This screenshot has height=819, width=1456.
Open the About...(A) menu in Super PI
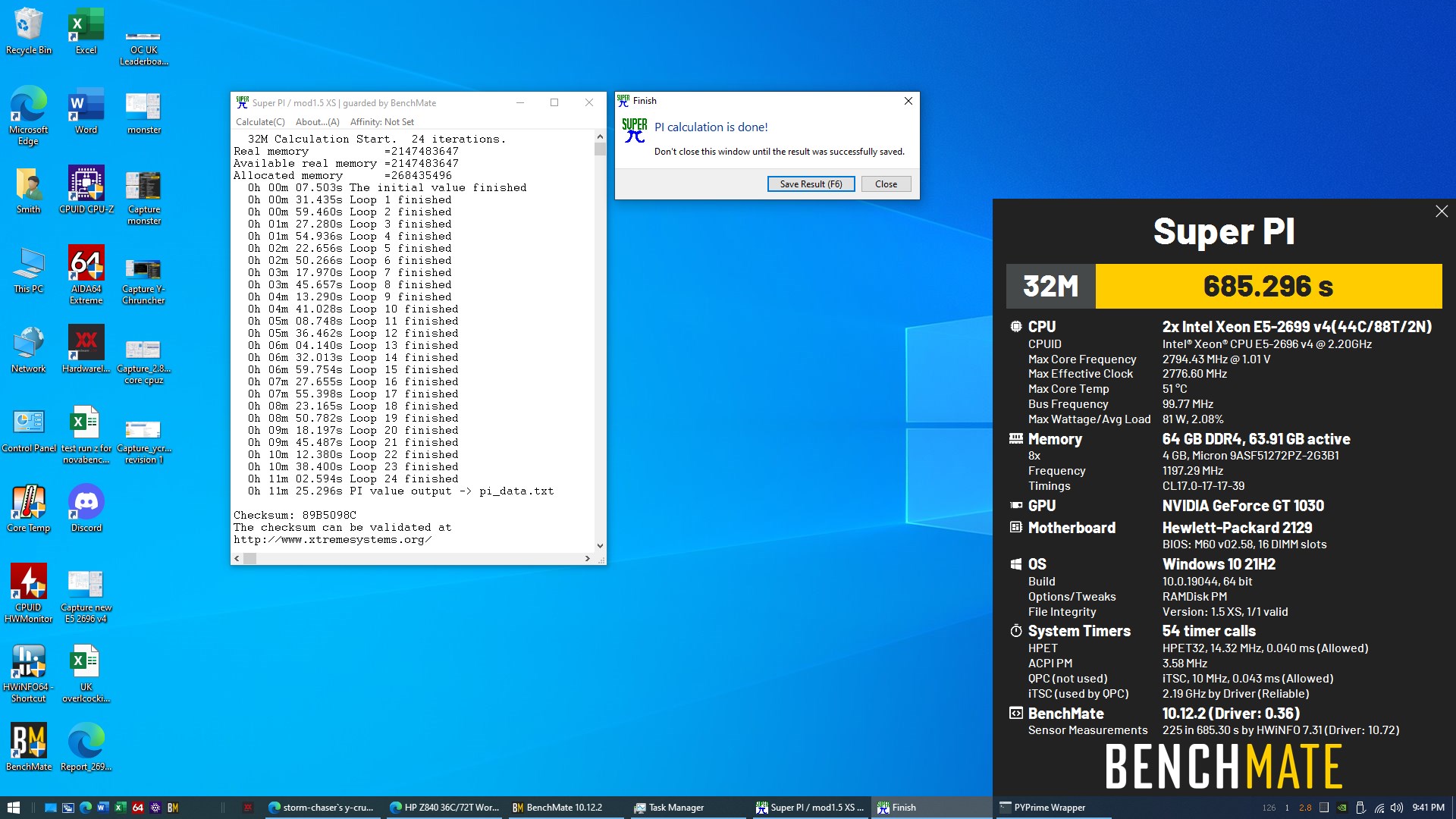[x=317, y=122]
